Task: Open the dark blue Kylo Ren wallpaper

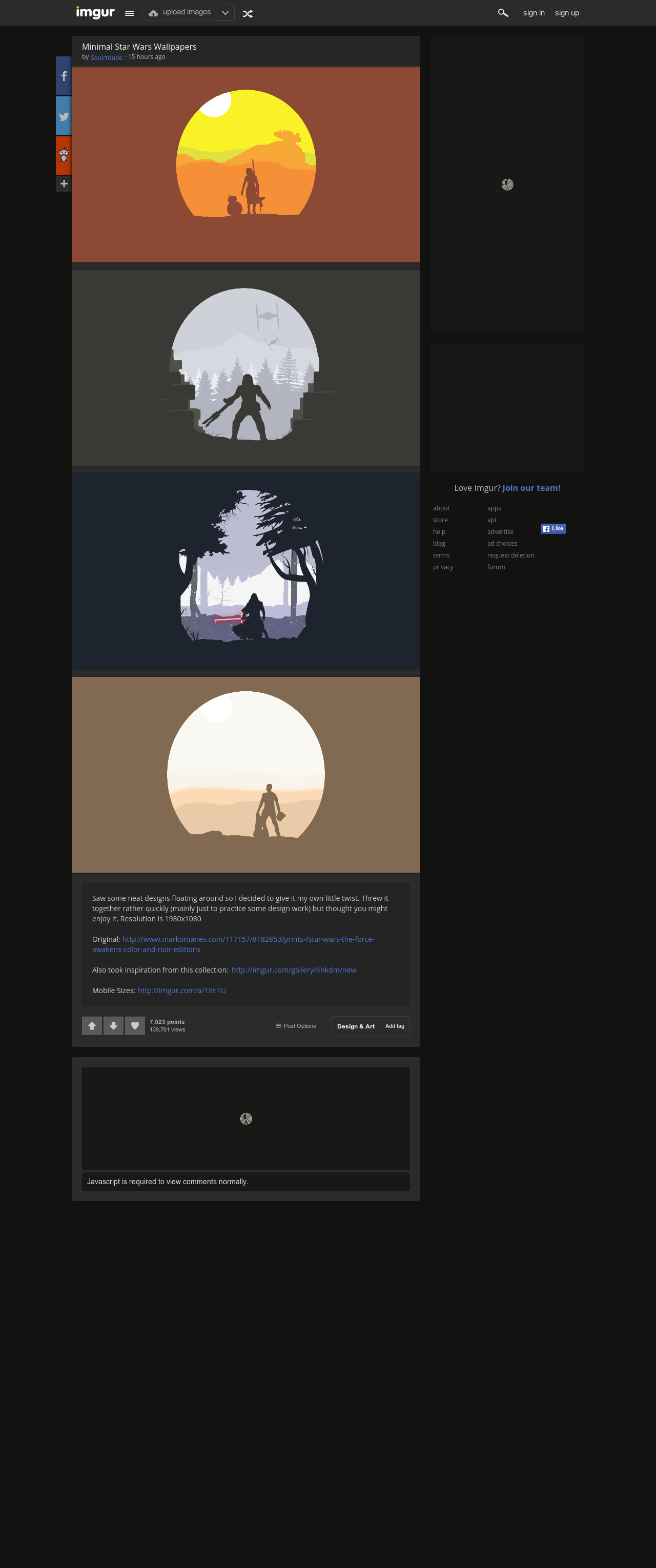Action: 246,571
